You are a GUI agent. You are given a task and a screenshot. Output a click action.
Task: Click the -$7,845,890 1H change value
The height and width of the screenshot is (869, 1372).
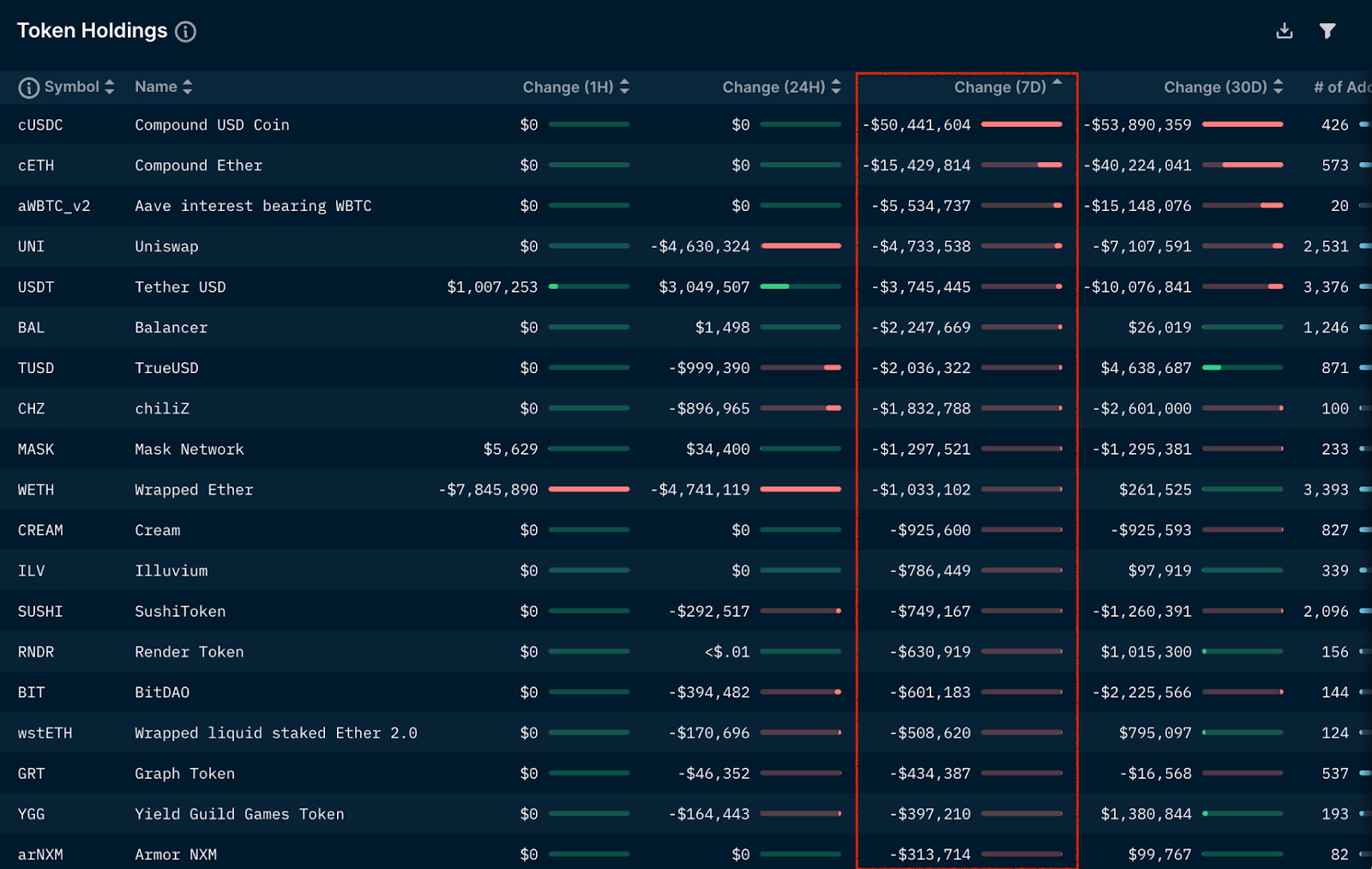pyautogui.click(x=488, y=490)
